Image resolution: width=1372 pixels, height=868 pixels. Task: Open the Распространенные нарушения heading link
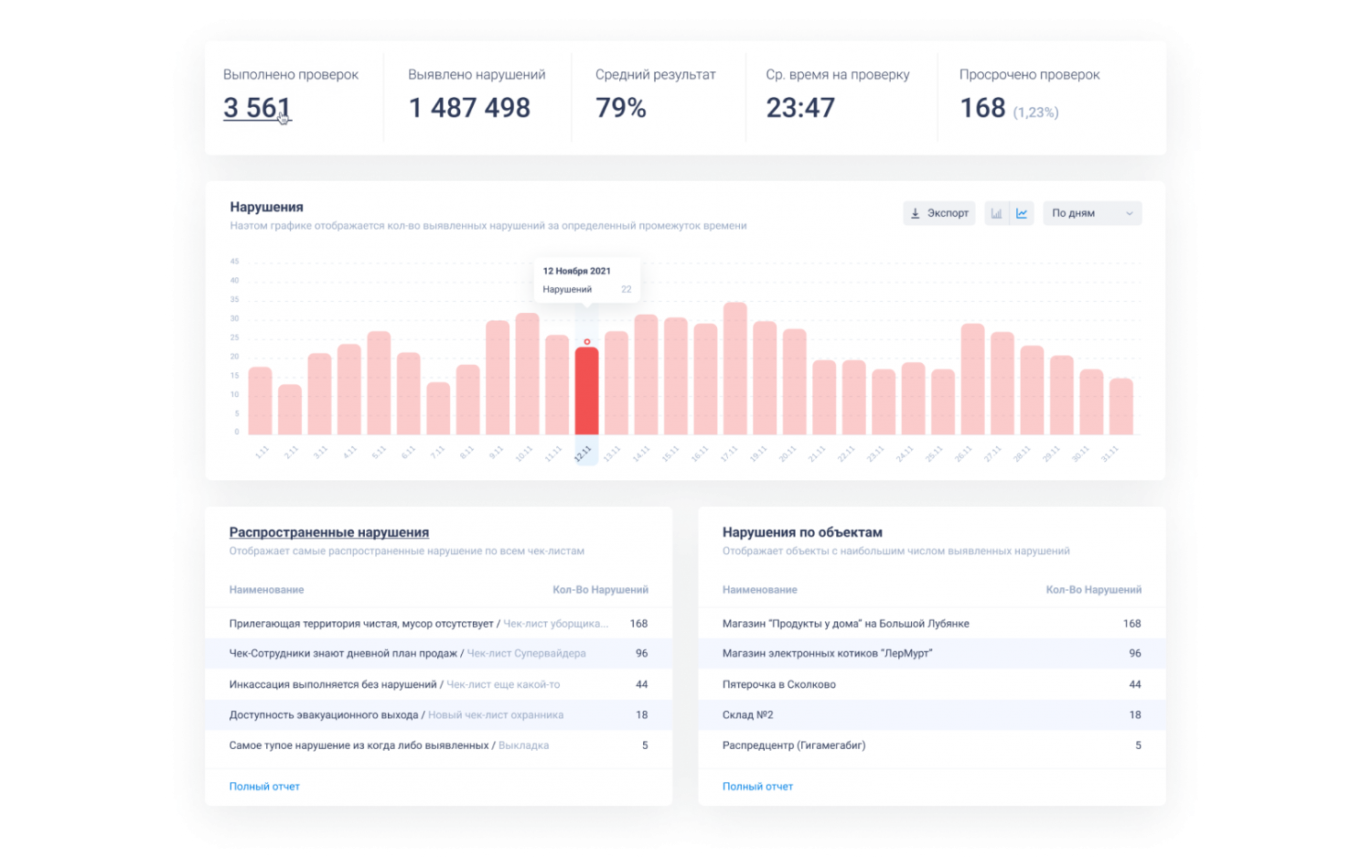328,532
